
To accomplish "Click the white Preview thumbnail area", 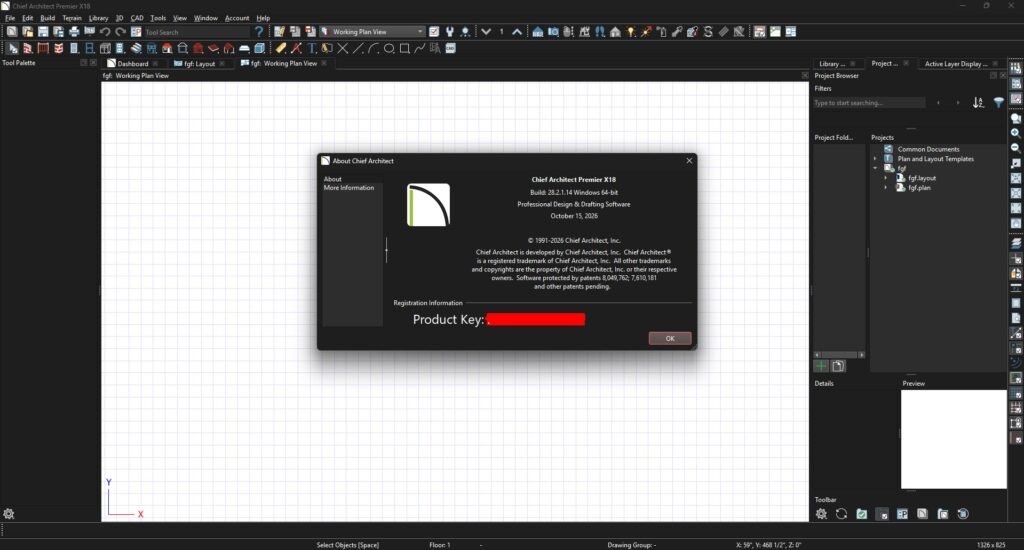I will click(x=953, y=439).
